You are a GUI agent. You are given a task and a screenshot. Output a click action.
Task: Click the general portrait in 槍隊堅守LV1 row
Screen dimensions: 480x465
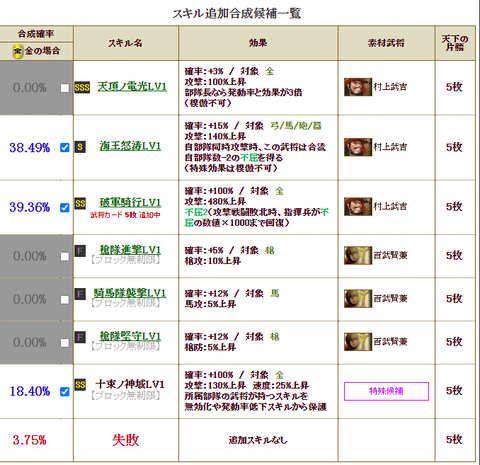tap(358, 342)
